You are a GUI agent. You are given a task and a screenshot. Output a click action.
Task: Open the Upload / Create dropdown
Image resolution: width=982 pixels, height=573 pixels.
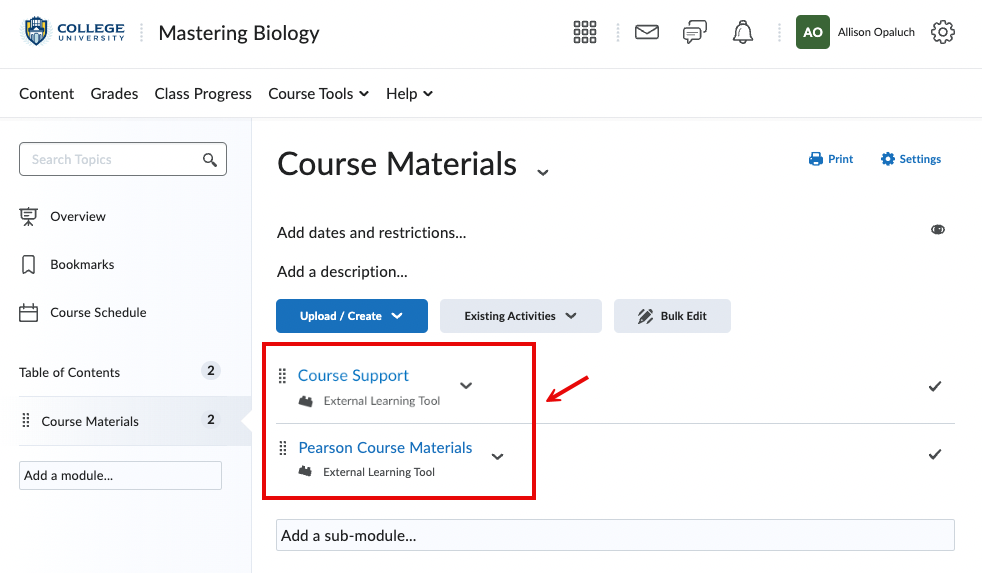352,316
